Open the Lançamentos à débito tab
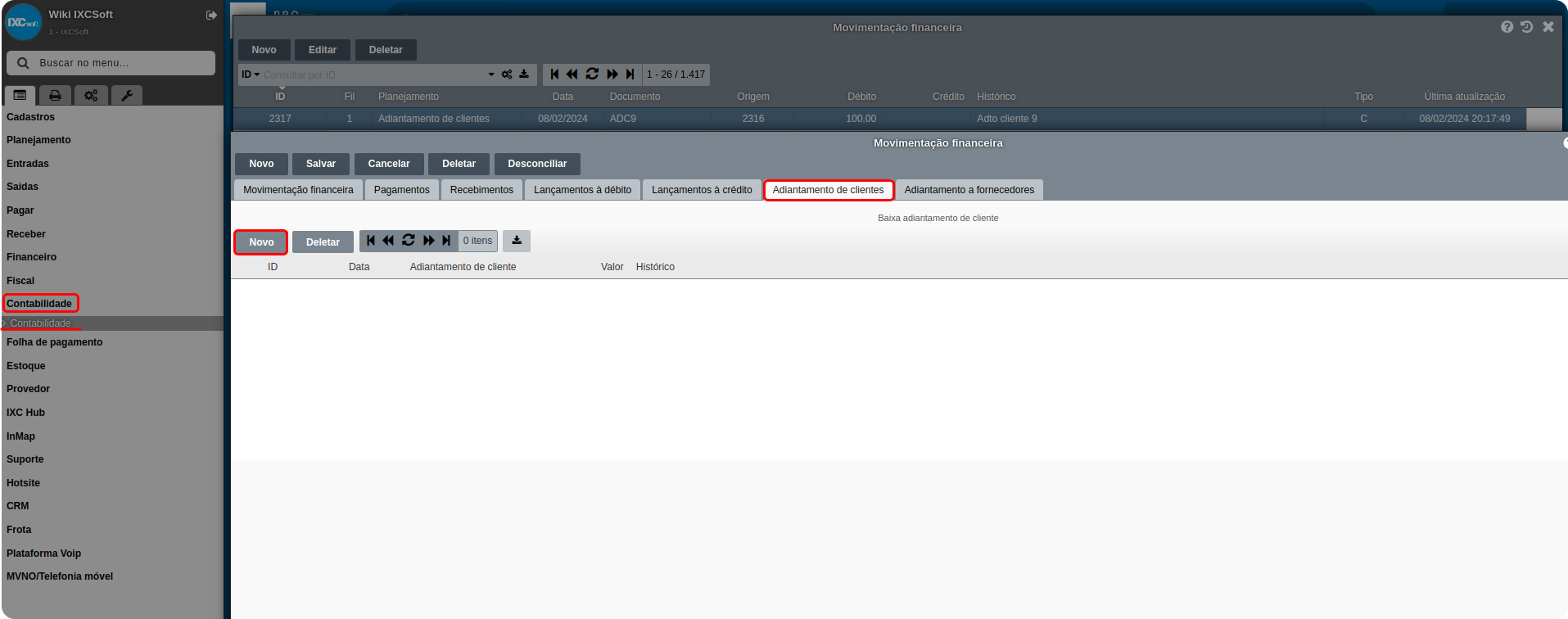 [582, 190]
